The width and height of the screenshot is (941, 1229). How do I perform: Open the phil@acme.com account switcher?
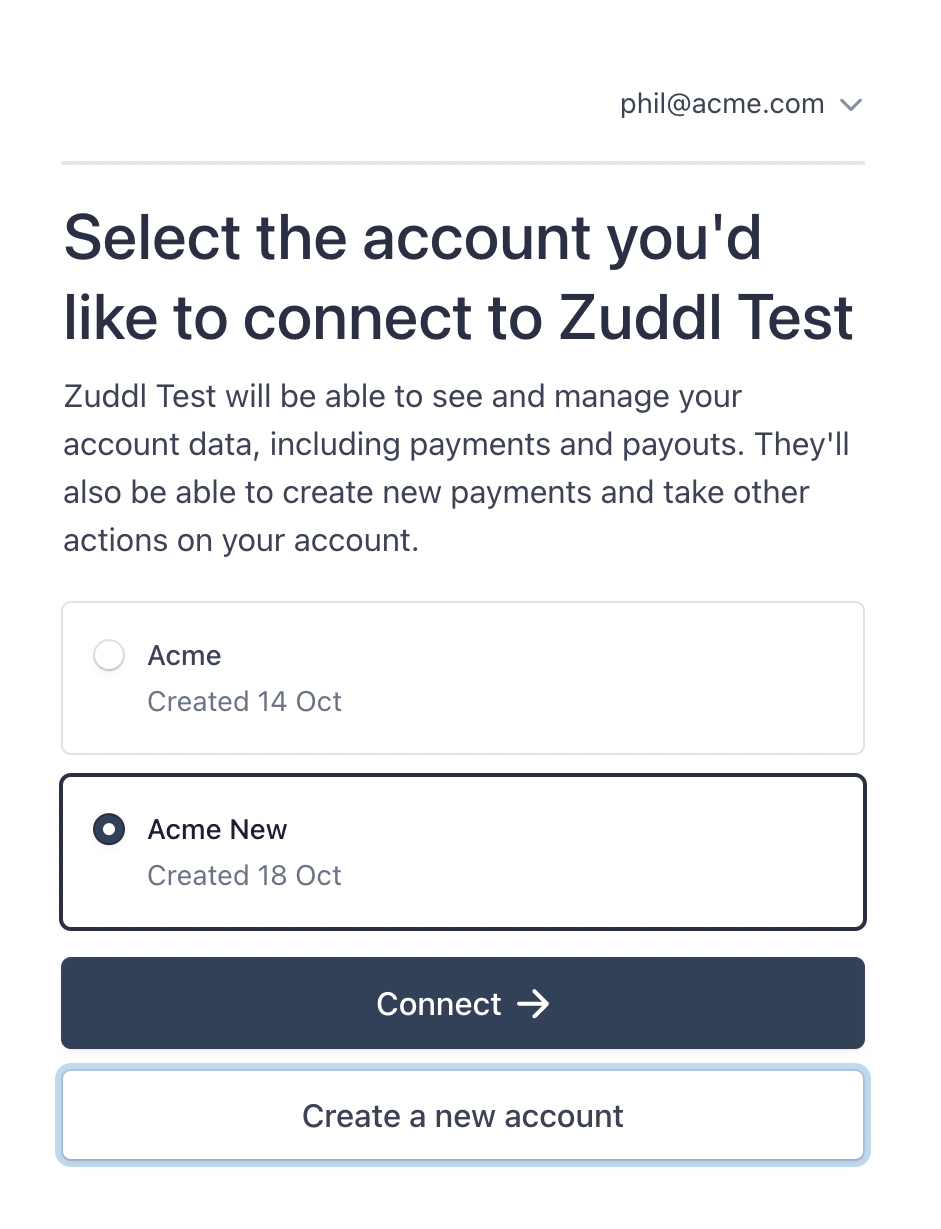(741, 104)
